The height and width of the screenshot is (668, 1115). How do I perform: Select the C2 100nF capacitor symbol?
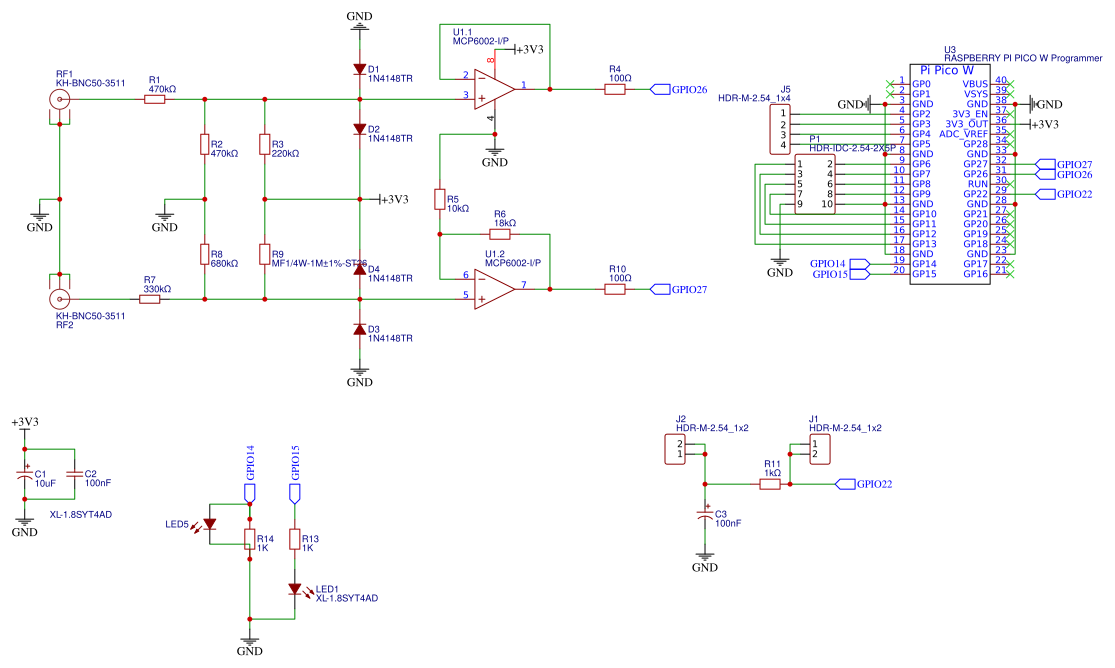tap(74, 475)
